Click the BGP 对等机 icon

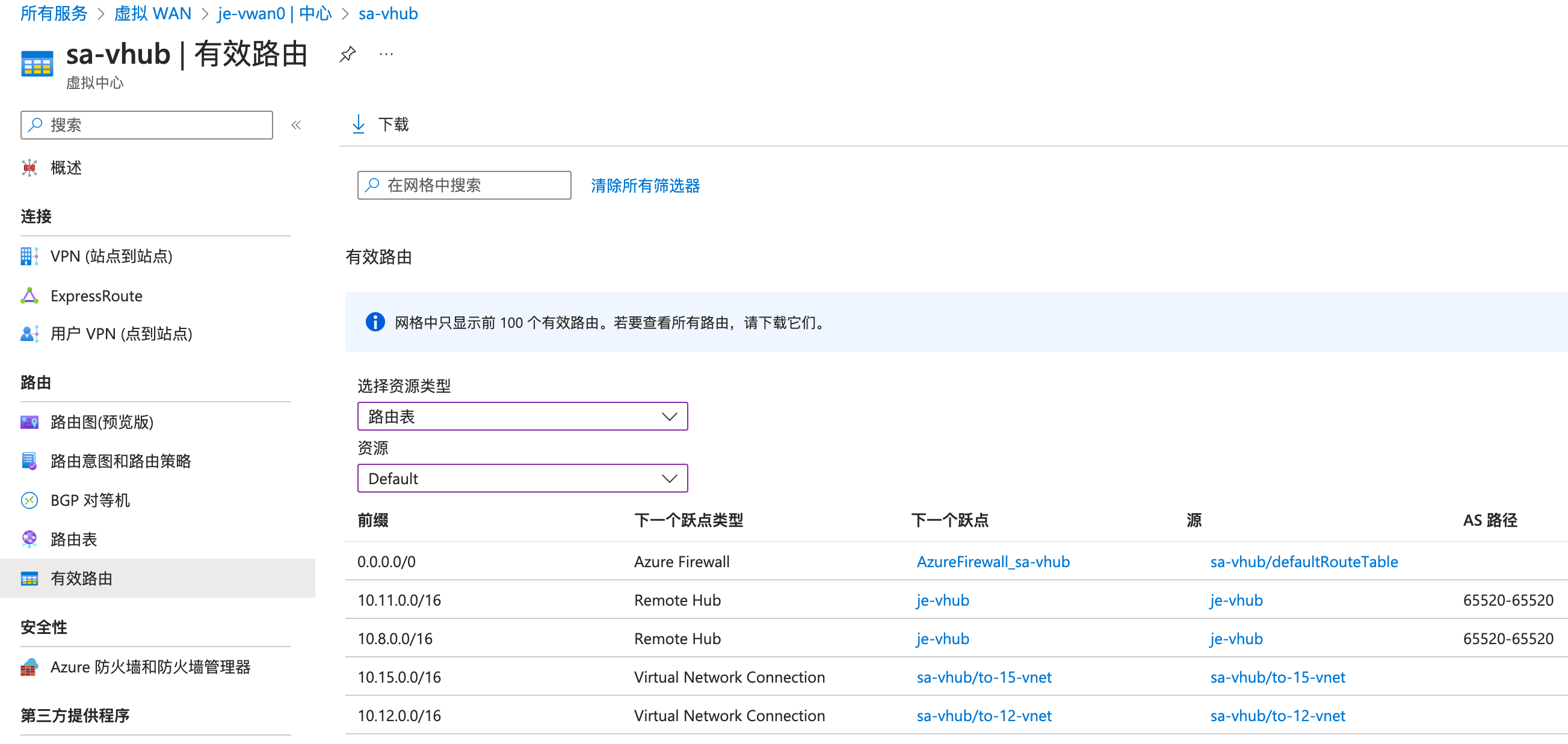pos(29,500)
